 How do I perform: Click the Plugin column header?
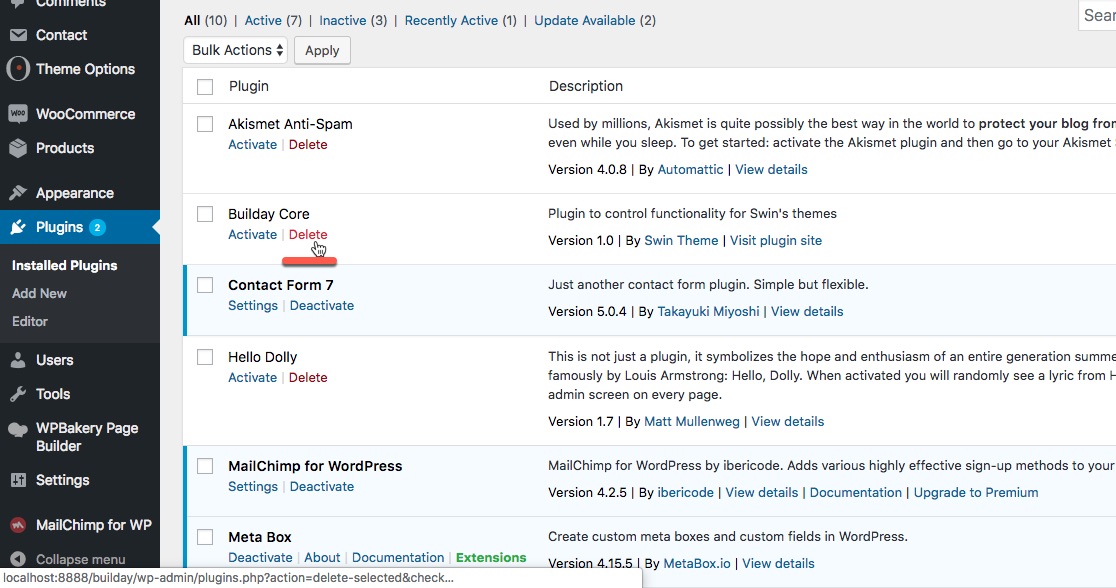tap(248, 86)
